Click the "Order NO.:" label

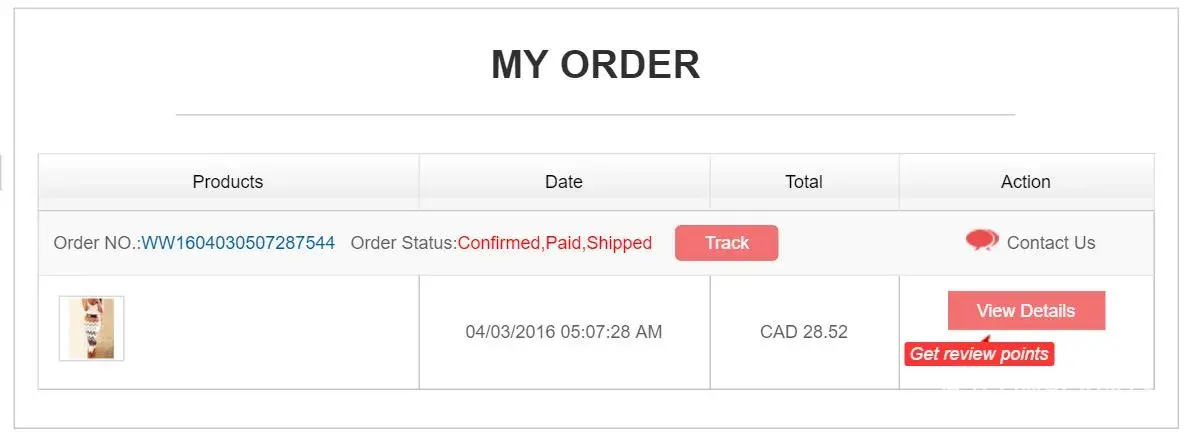pyautogui.click(x=97, y=243)
